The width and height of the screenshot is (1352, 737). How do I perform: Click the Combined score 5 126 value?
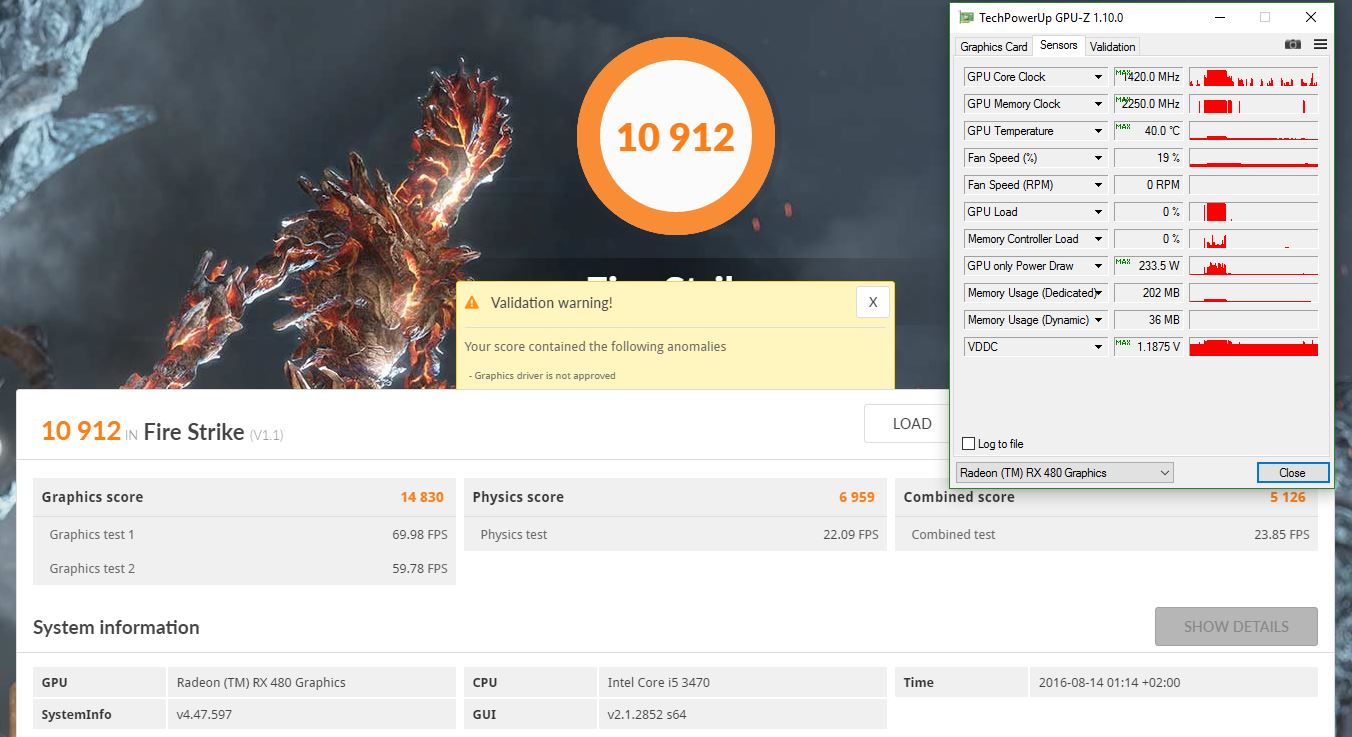coord(1288,497)
